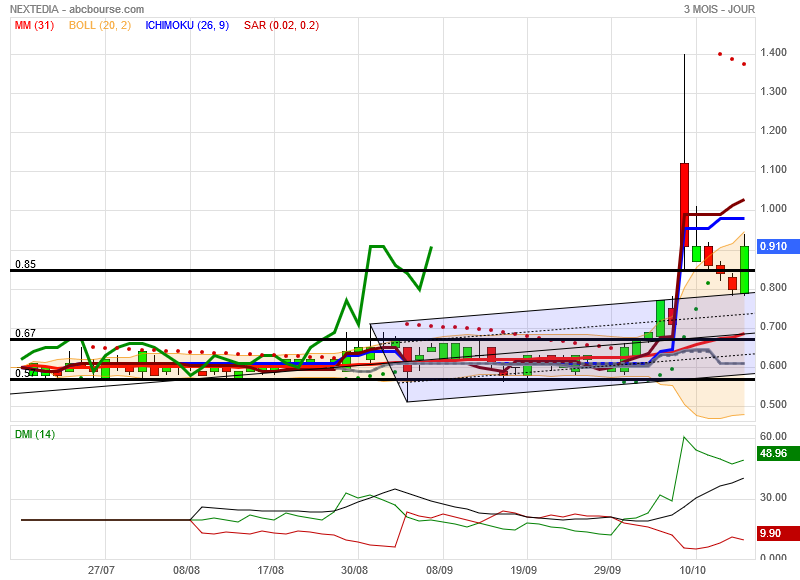Click the 0.500 price axis label
This screenshot has height=580, width=800.
click(773, 405)
